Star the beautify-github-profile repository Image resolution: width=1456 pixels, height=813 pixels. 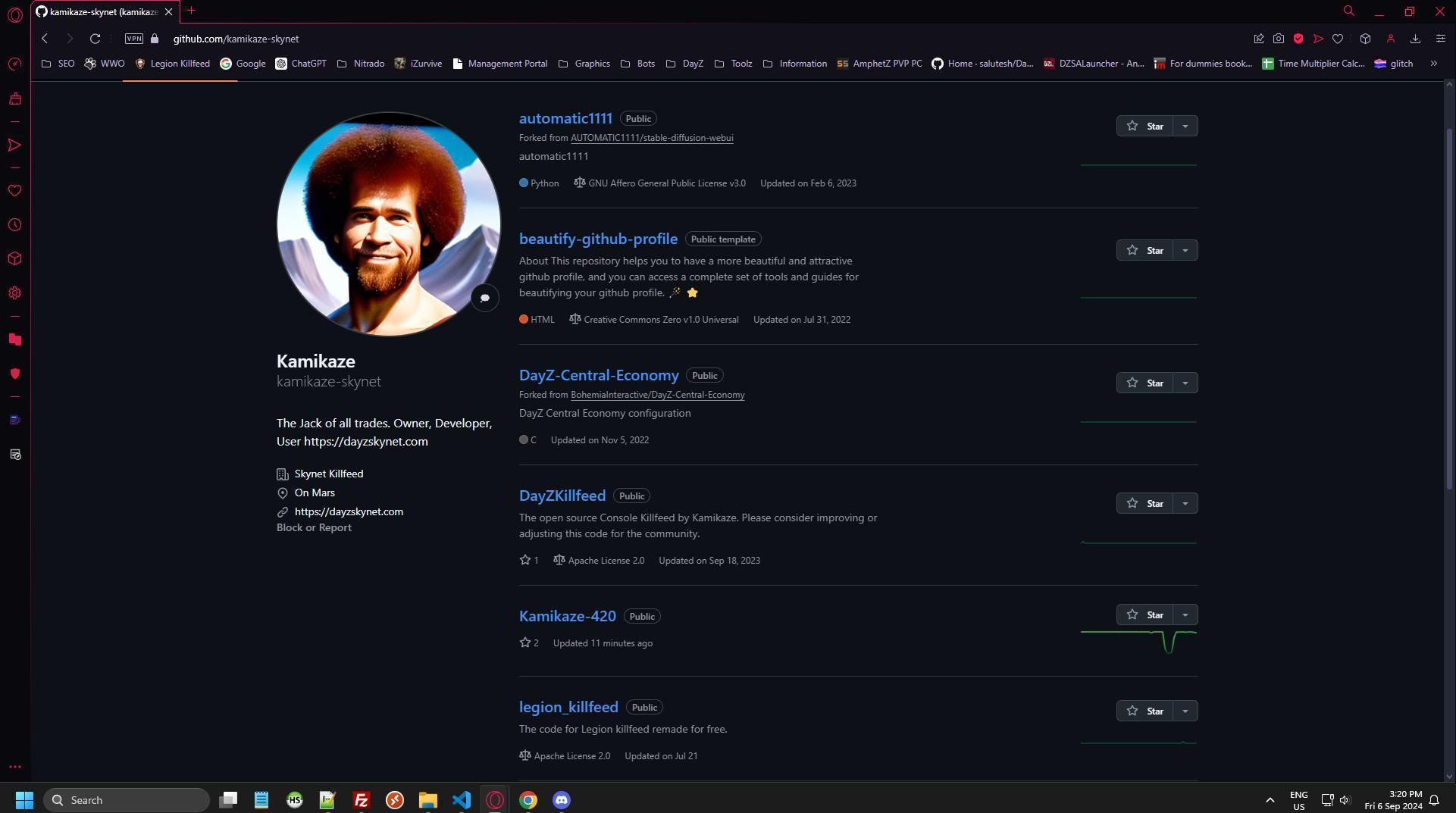tap(1145, 250)
